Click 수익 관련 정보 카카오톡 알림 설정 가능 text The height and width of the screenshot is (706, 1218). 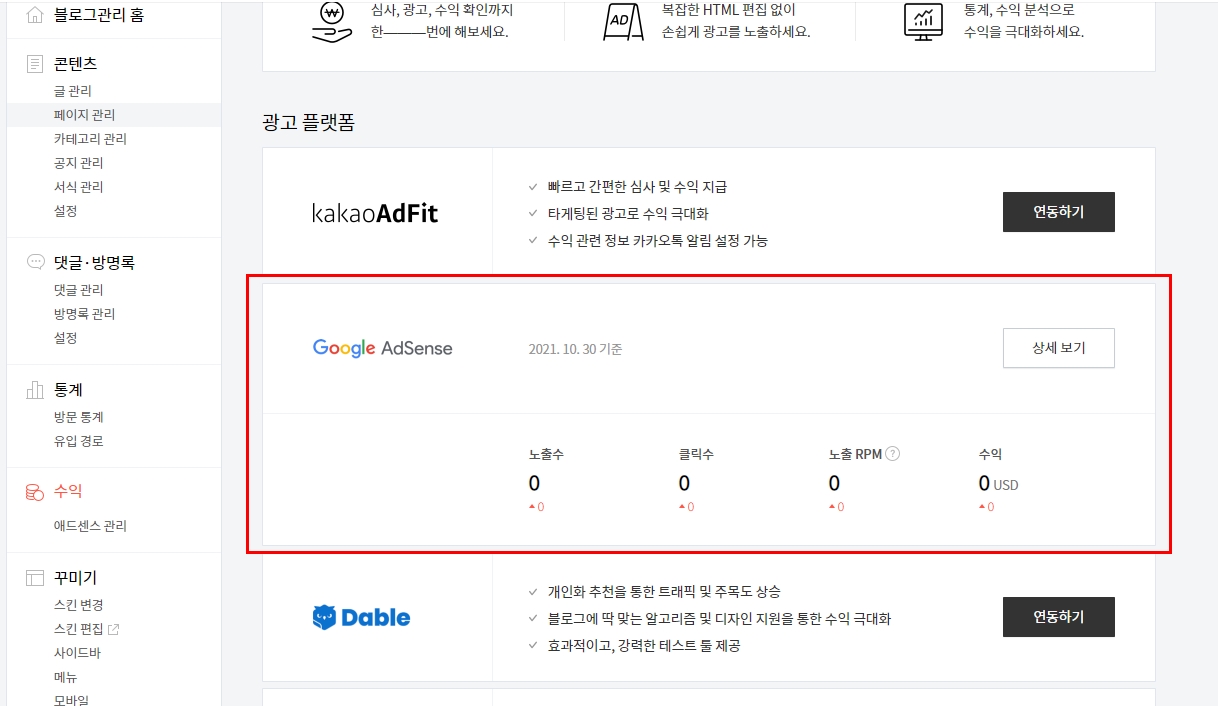657,240
